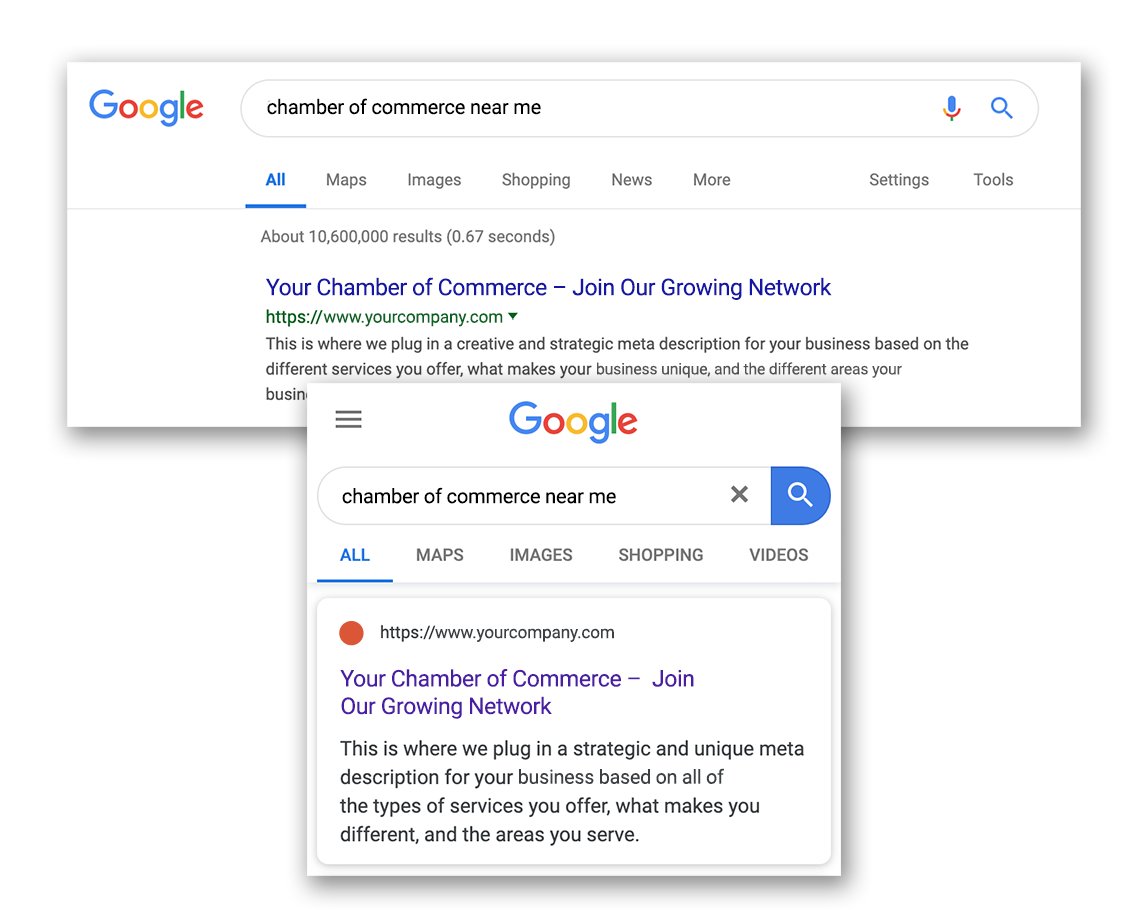Open the Images search tab
This screenshot has height=910, width=1148.
433,180
